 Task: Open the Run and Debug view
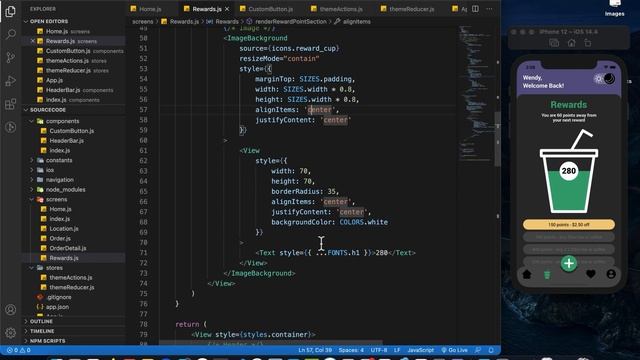click(x=11, y=81)
